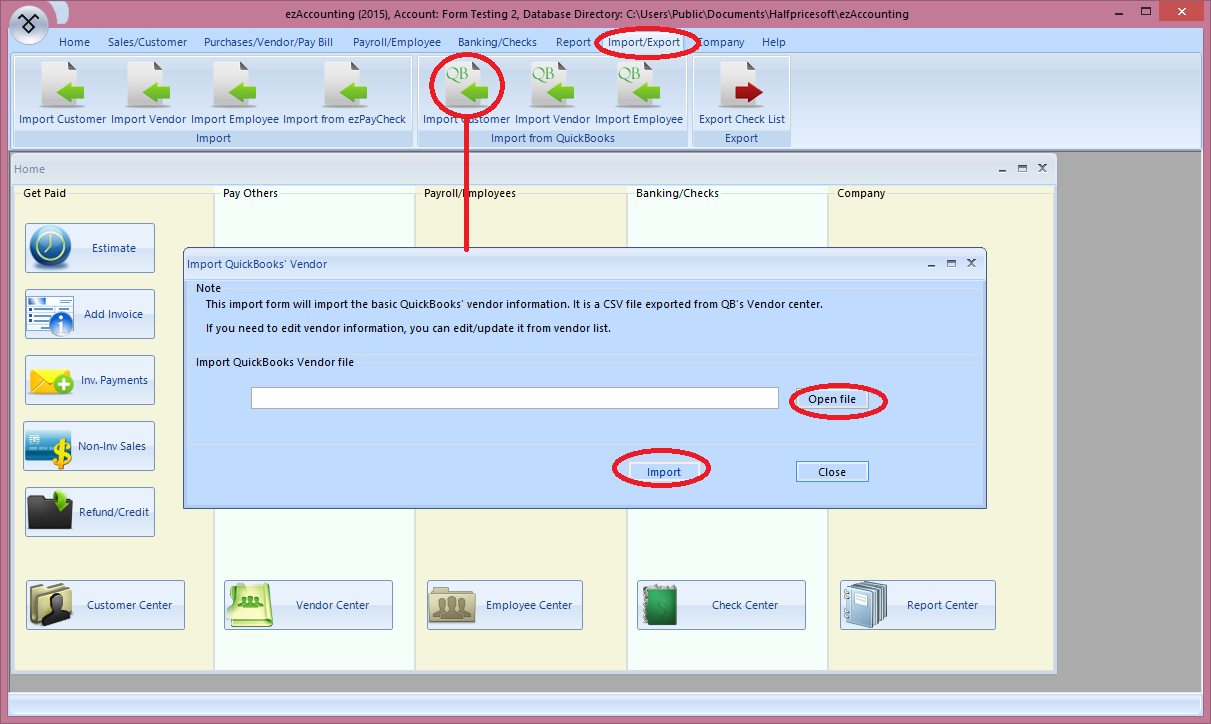Click the vendor file path input field
Image resolution: width=1211 pixels, height=724 pixels.
[514, 398]
